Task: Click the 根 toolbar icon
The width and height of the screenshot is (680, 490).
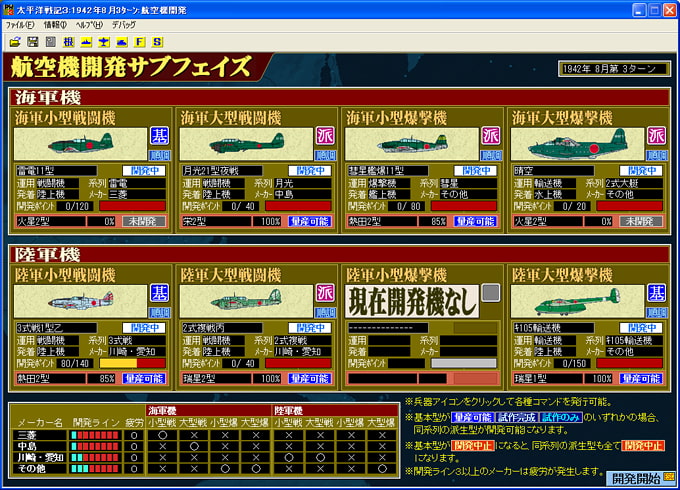Action: [69, 42]
